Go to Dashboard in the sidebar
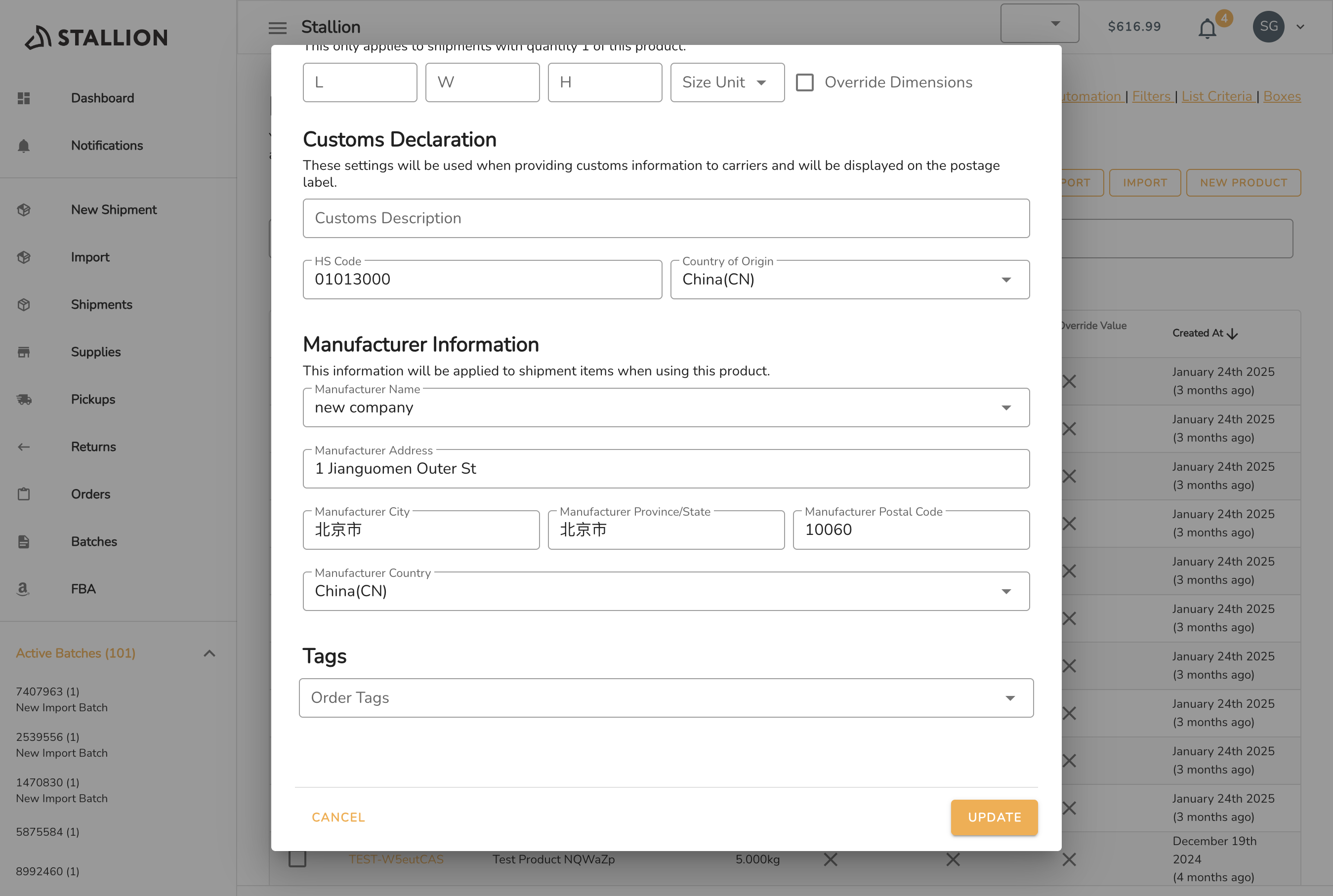The width and height of the screenshot is (1333, 896). click(102, 98)
